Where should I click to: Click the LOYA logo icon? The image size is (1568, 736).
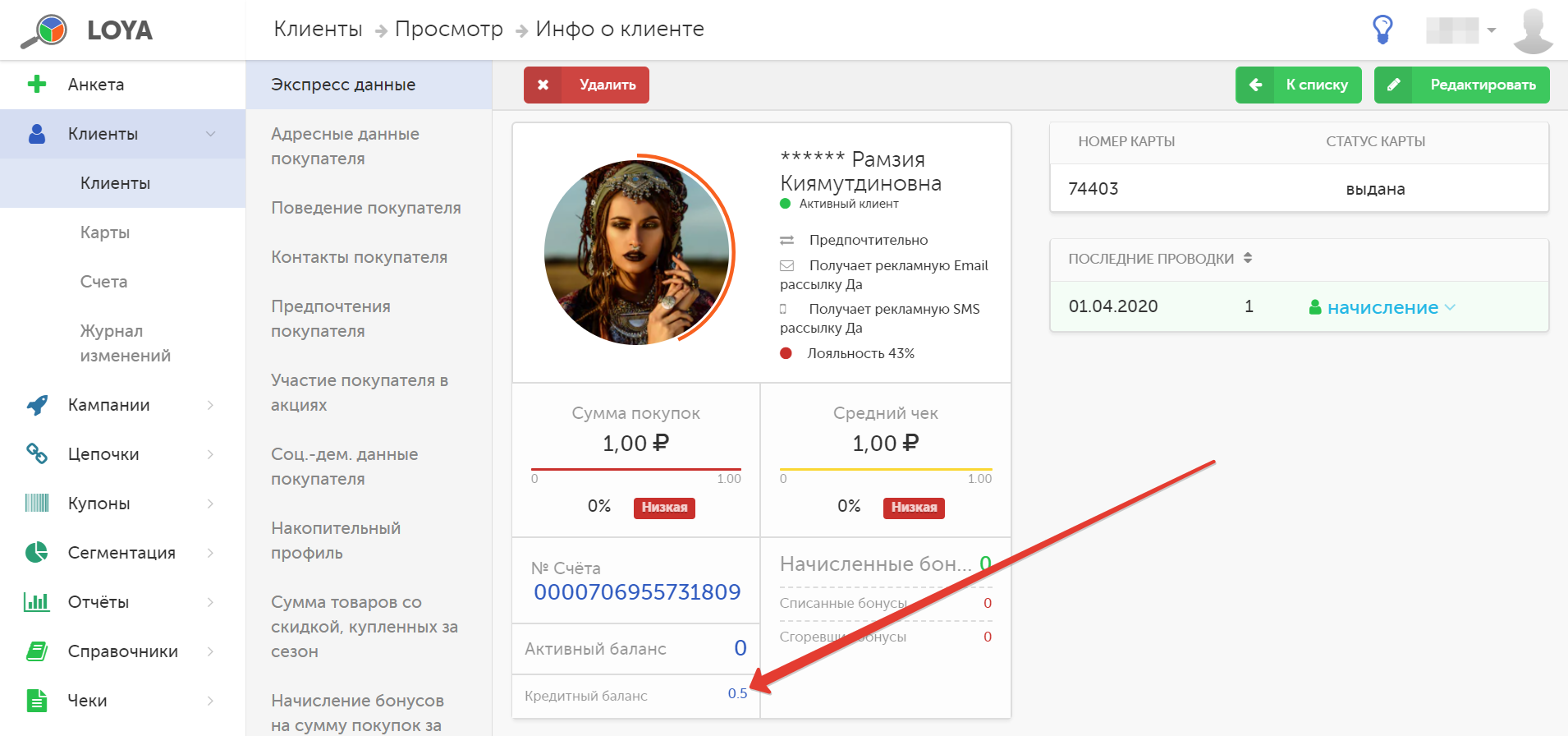[x=44, y=30]
